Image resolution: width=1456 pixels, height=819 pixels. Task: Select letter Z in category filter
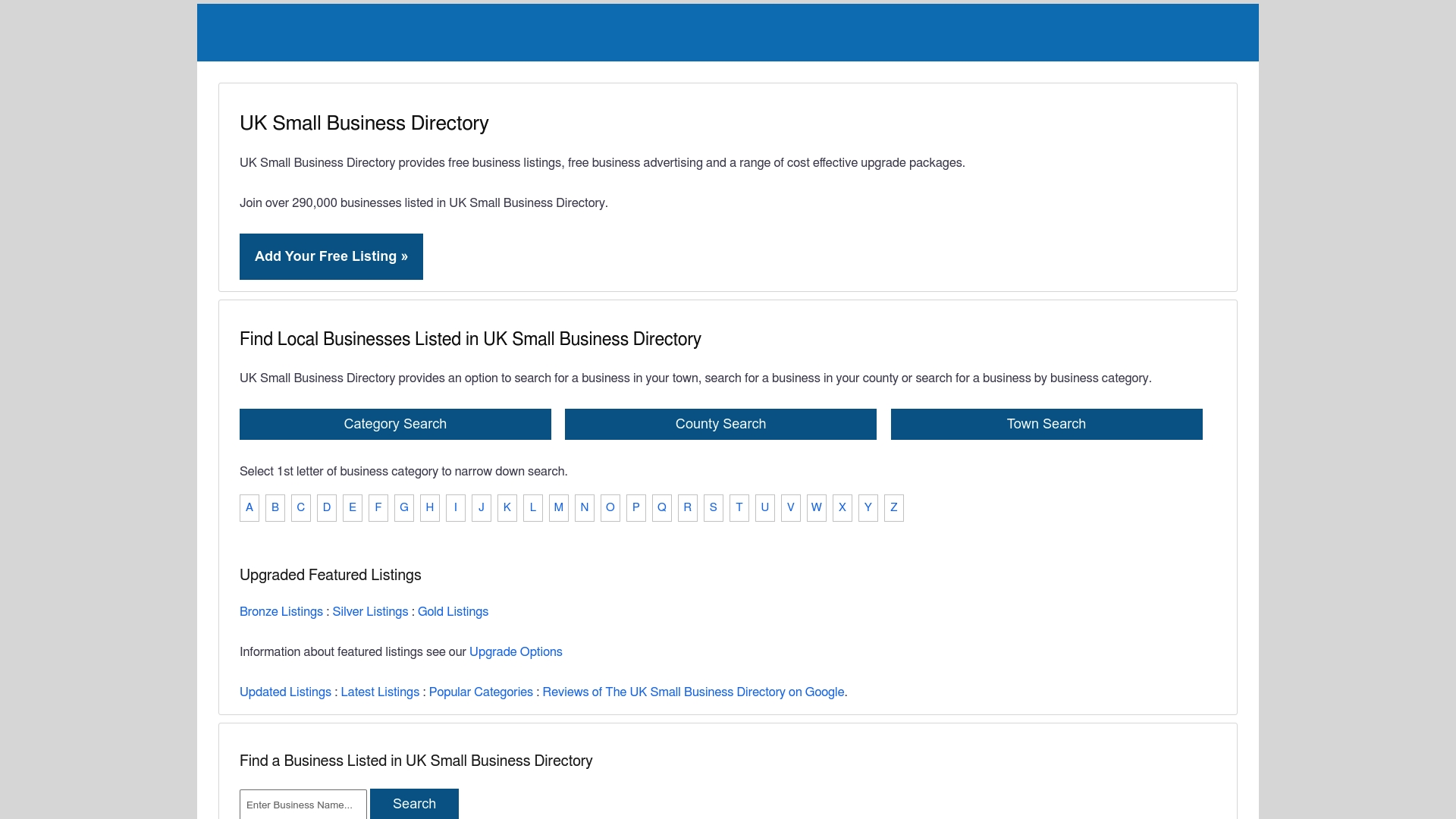(893, 507)
